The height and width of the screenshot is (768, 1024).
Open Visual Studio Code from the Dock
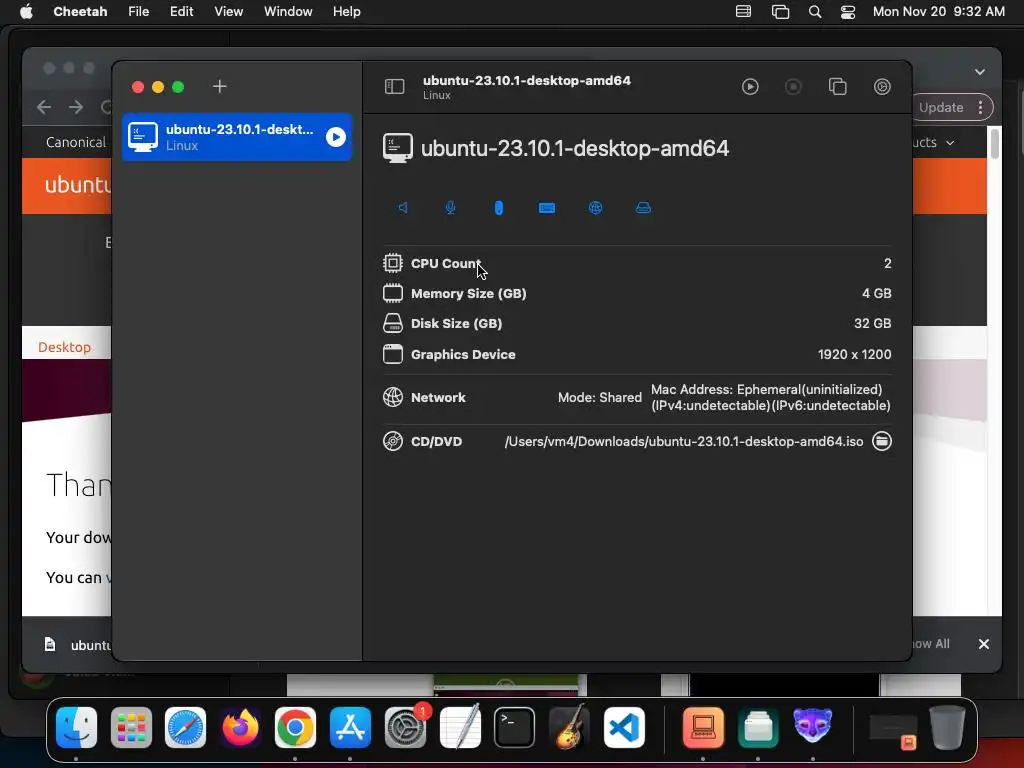624,728
